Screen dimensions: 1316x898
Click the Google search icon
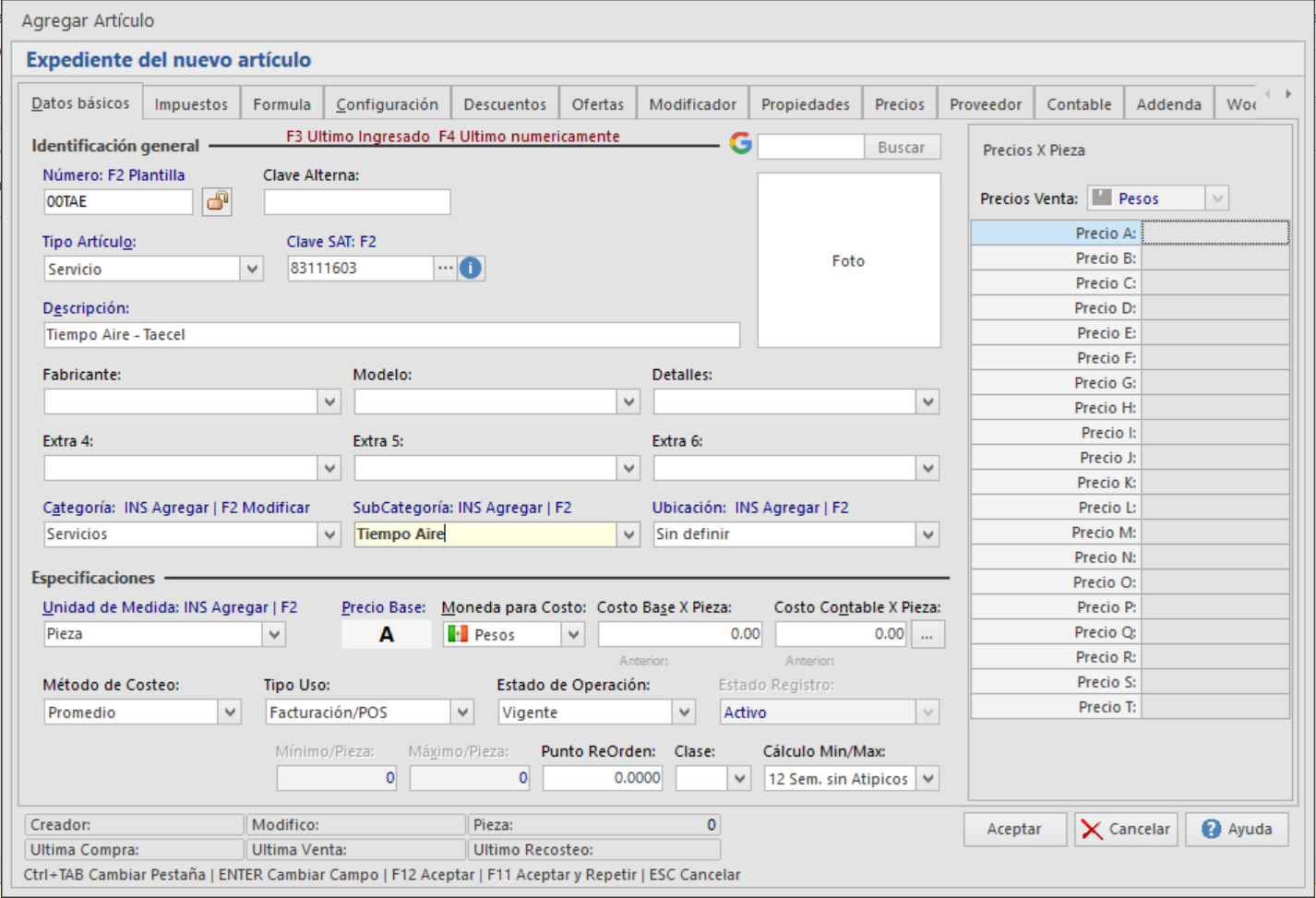[x=740, y=143]
